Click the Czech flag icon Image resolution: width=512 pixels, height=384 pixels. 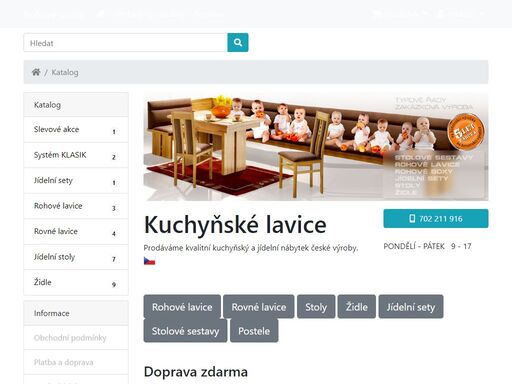(x=149, y=261)
